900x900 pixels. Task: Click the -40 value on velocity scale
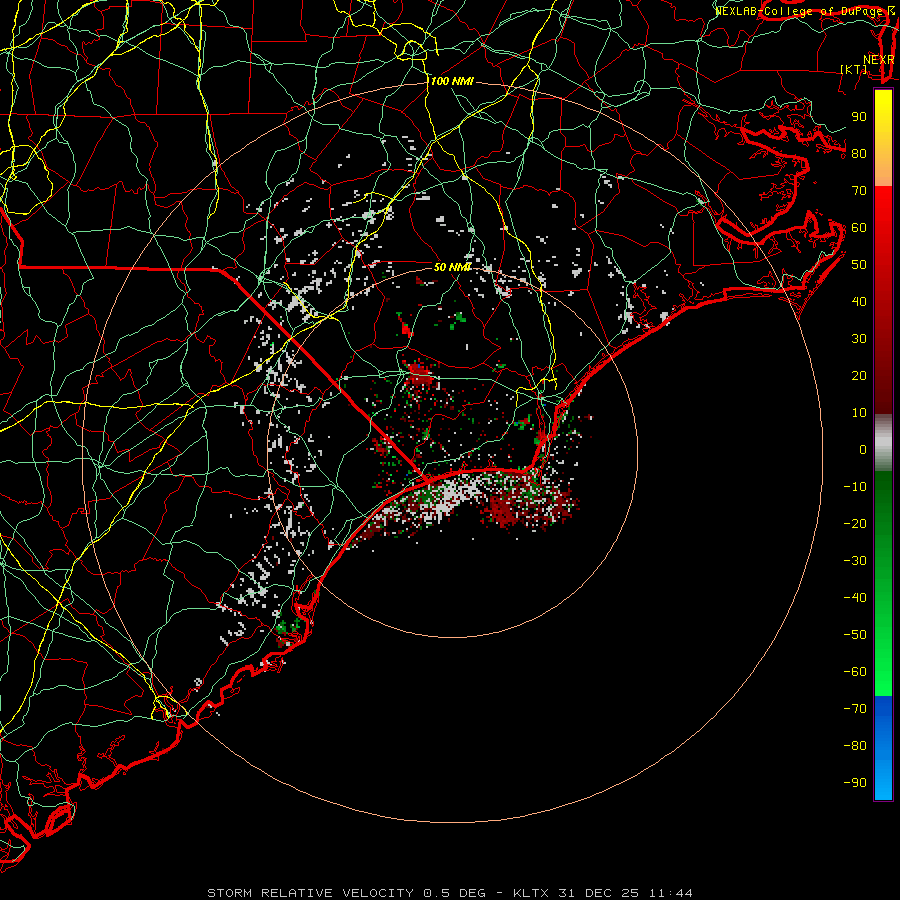855,598
